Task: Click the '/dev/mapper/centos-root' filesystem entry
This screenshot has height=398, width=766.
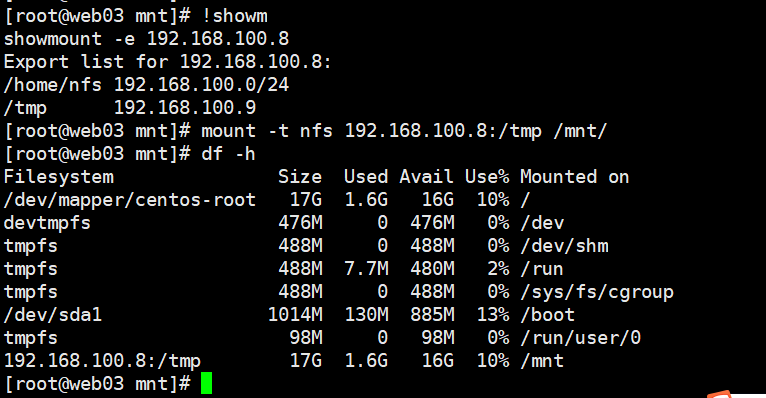Action: (130, 200)
